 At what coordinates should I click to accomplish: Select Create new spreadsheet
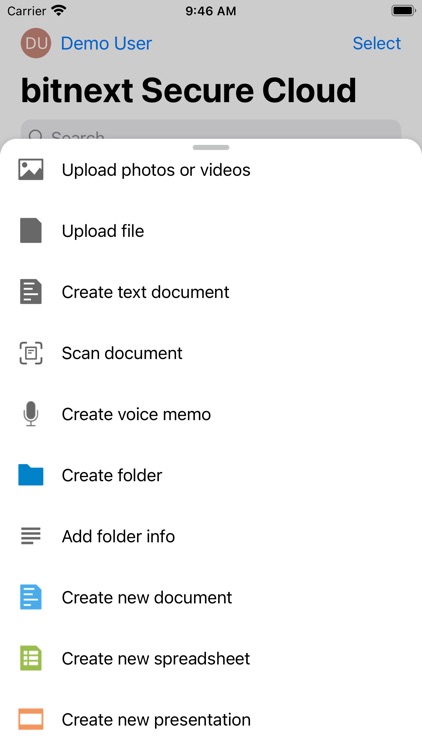156,658
